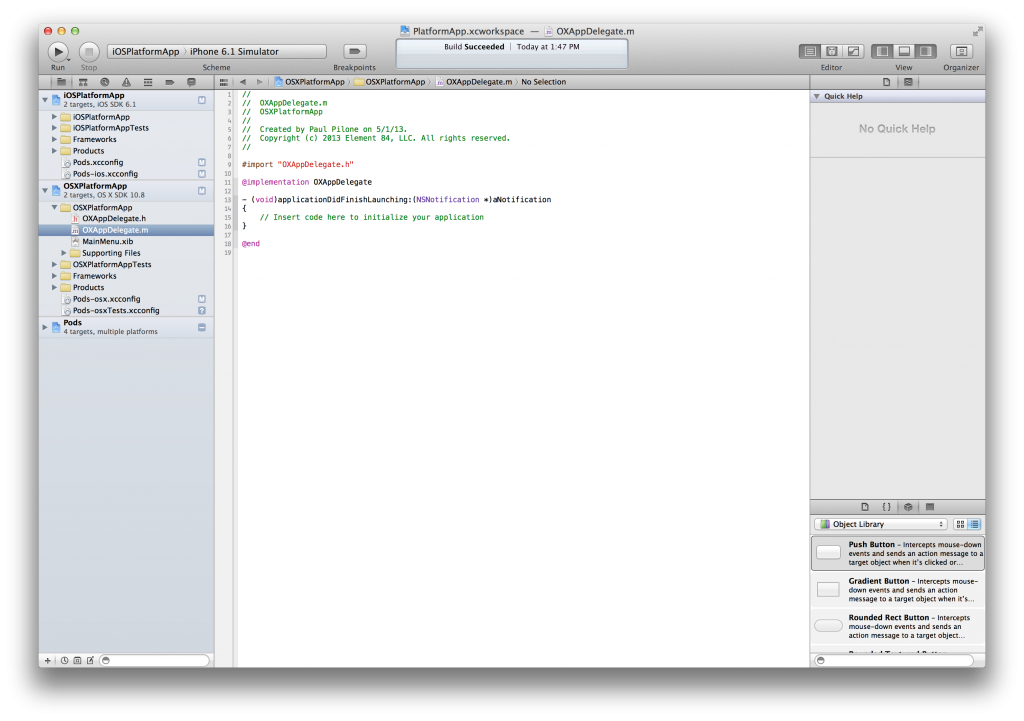Image resolution: width=1024 pixels, height=721 pixels.
Task: Show the File inspector
Action: pos(886,82)
